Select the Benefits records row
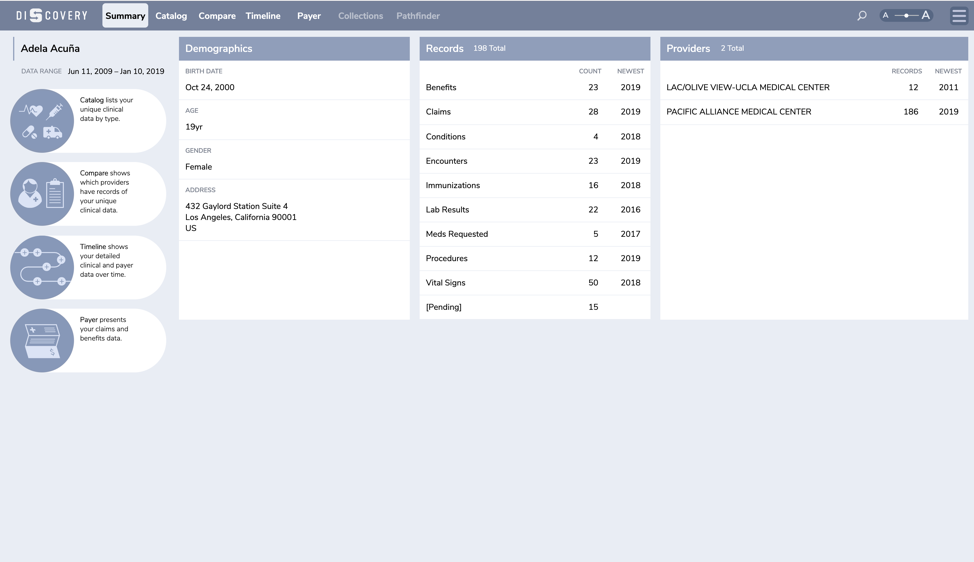 pyautogui.click(x=535, y=88)
